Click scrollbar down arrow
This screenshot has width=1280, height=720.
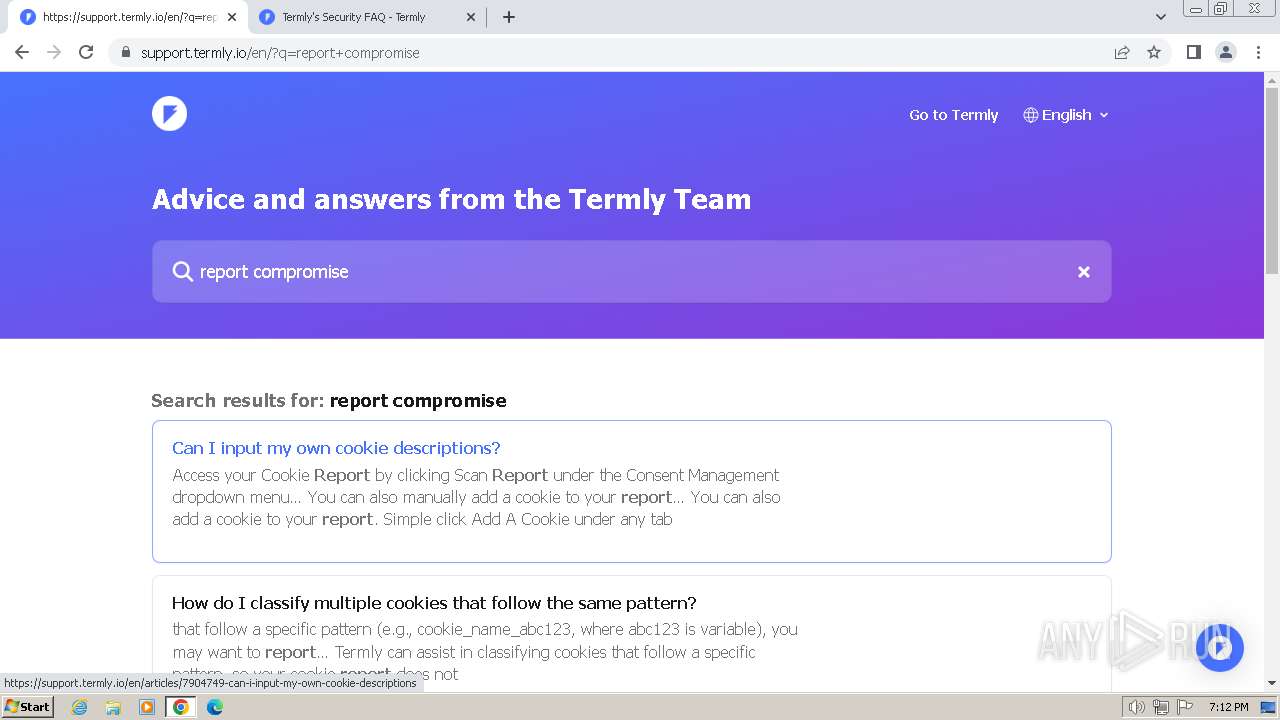(1272, 683)
